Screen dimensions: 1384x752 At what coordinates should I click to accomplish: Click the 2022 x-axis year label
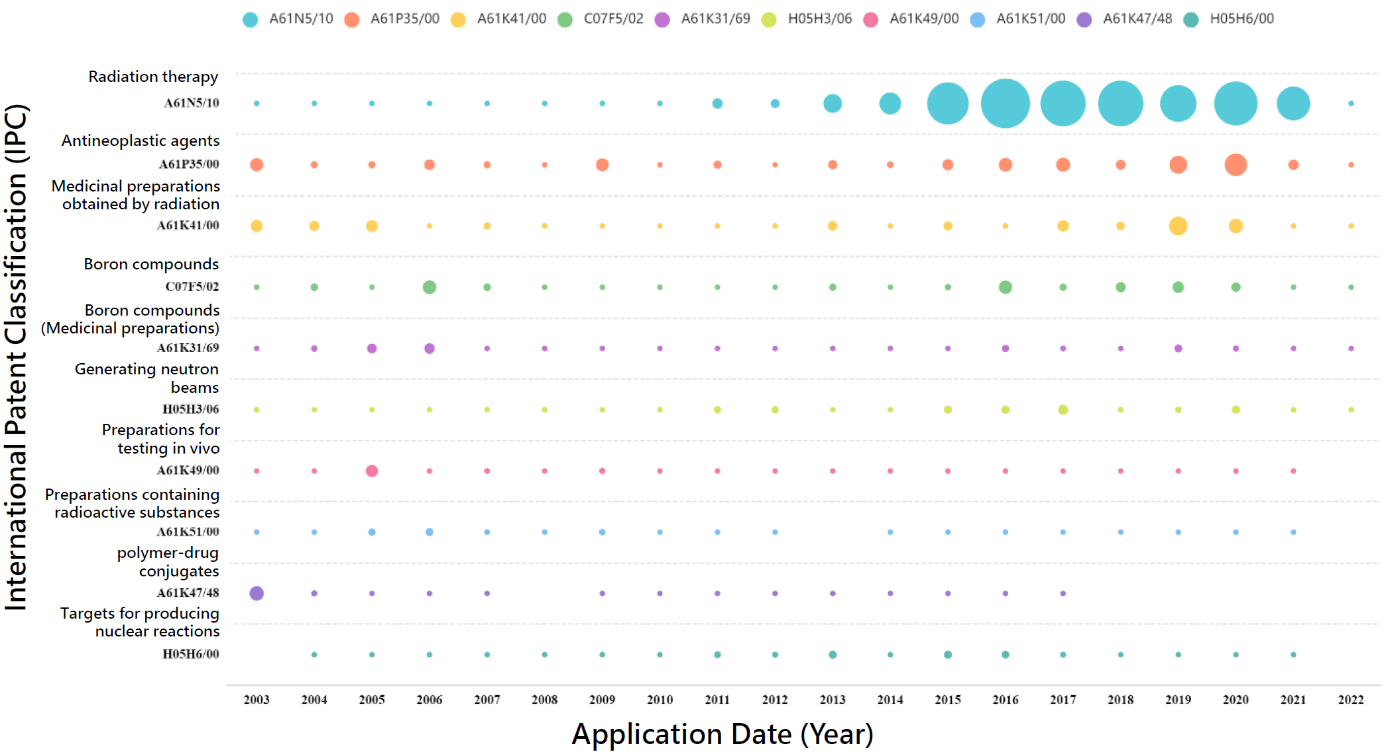point(1351,699)
